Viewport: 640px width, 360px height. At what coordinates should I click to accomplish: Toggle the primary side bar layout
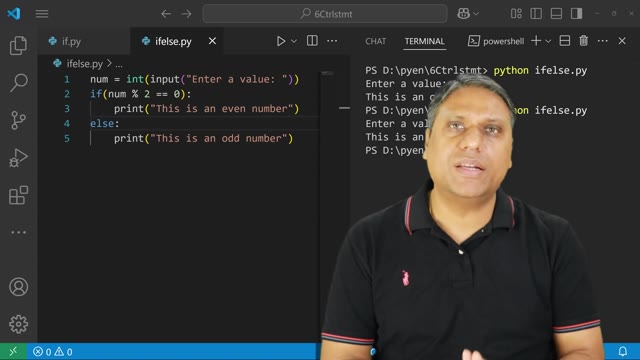pos(536,14)
